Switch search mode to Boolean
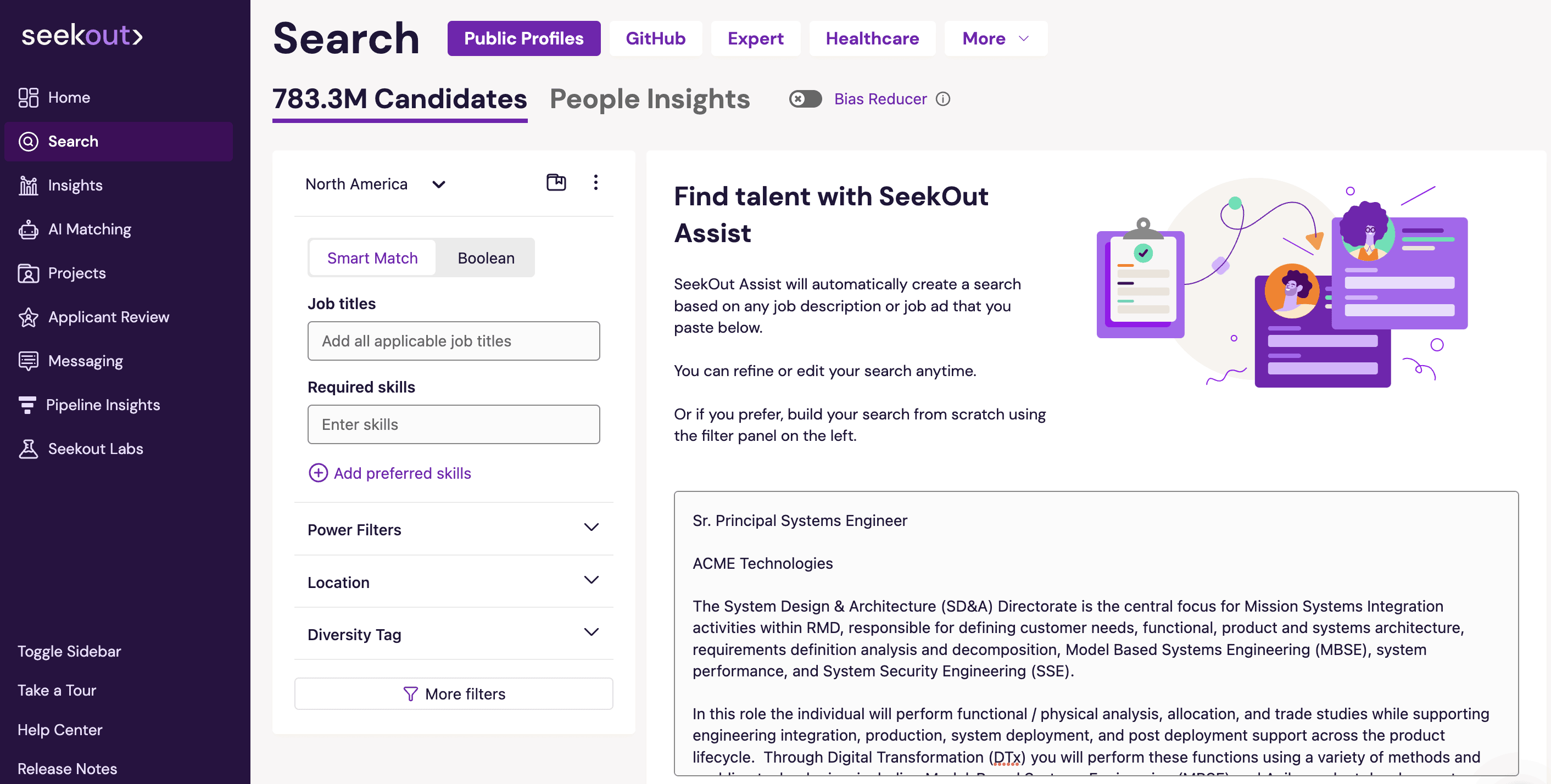 coord(486,258)
